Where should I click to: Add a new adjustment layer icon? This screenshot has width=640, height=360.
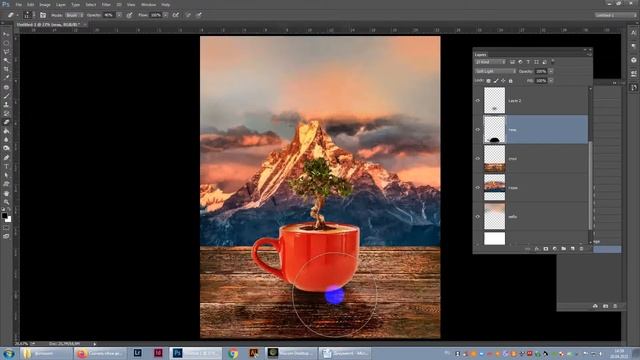554,249
